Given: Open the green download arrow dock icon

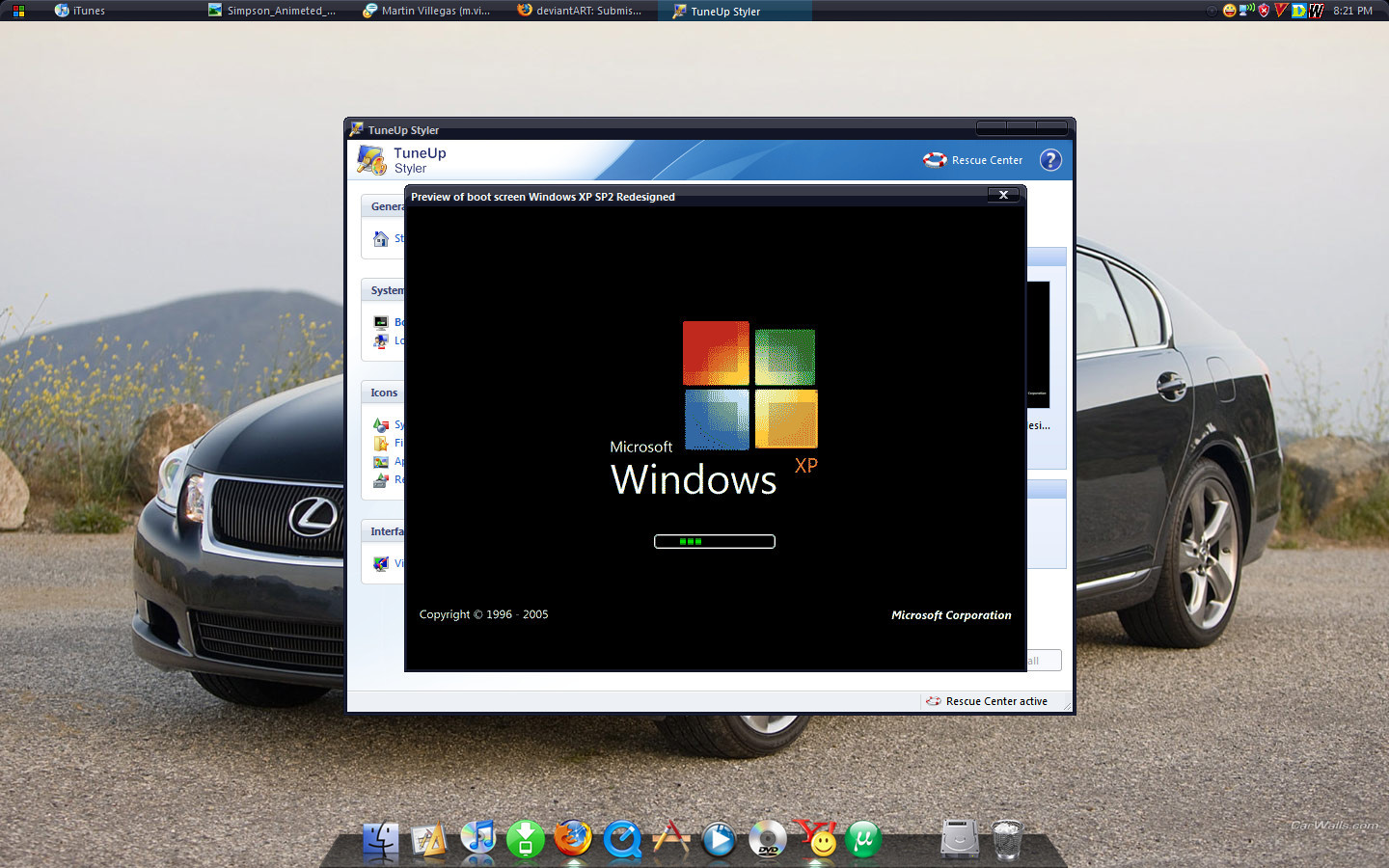Looking at the screenshot, I should [526, 838].
